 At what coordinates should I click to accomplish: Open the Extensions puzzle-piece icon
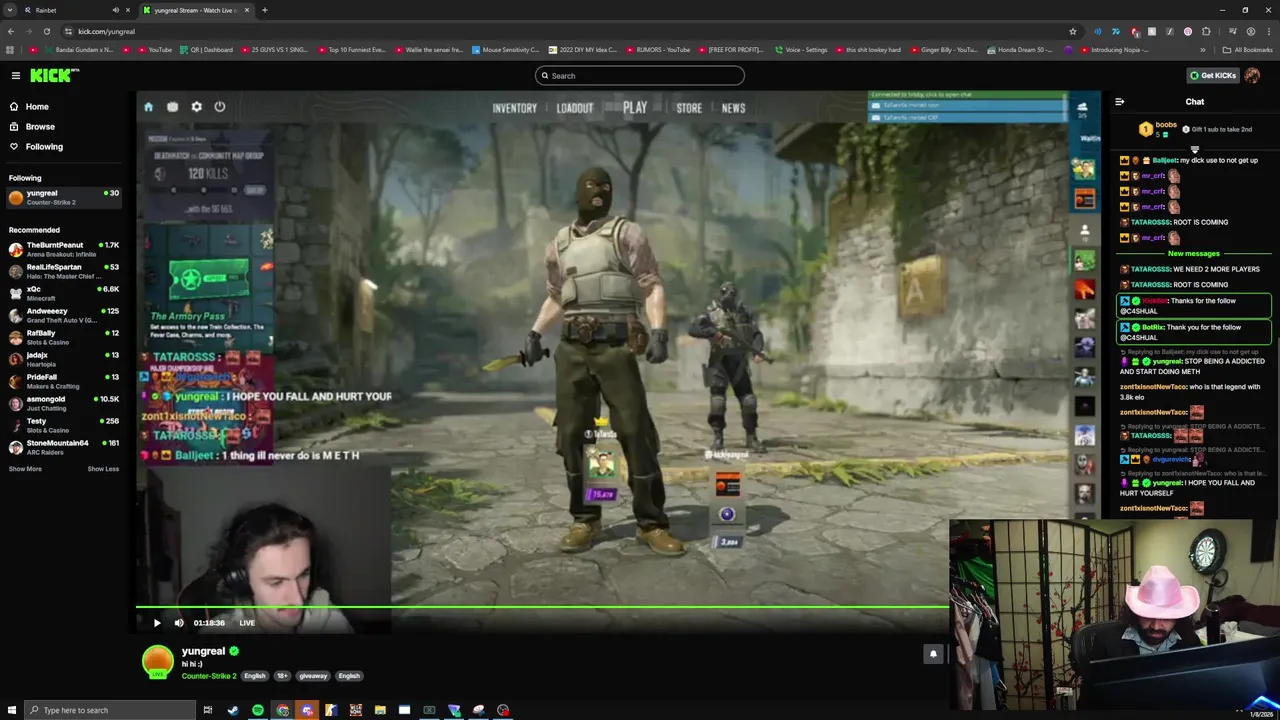tap(1206, 31)
